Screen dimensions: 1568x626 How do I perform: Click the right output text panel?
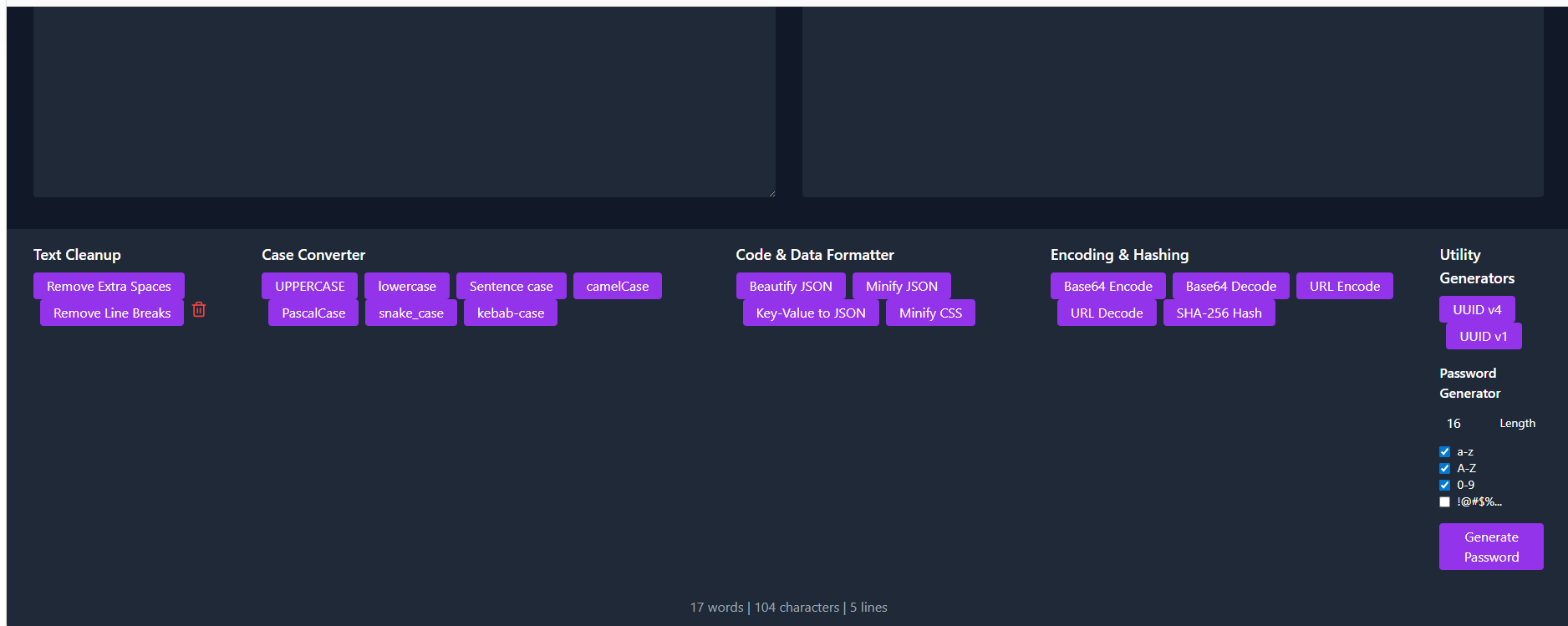pyautogui.click(x=1173, y=102)
